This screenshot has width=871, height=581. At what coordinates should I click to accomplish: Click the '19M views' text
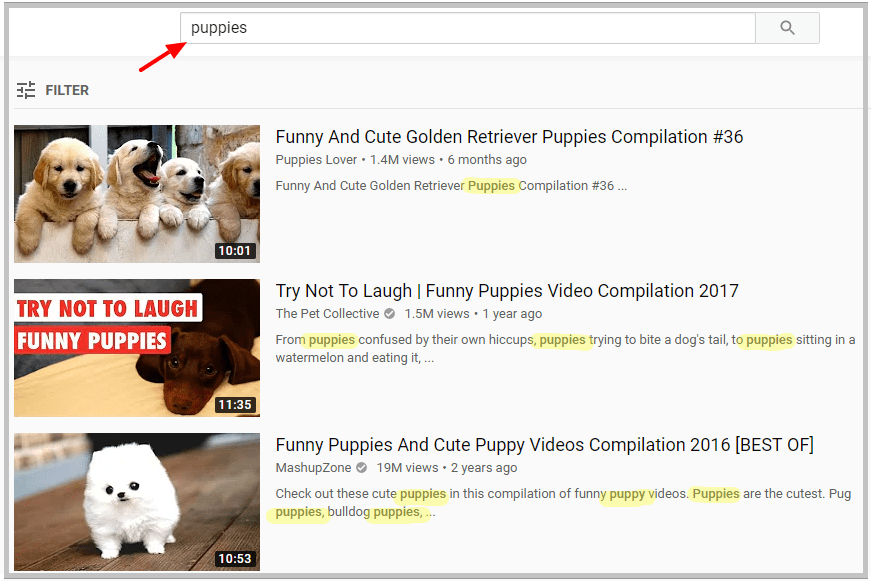pyautogui.click(x=407, y=468)
